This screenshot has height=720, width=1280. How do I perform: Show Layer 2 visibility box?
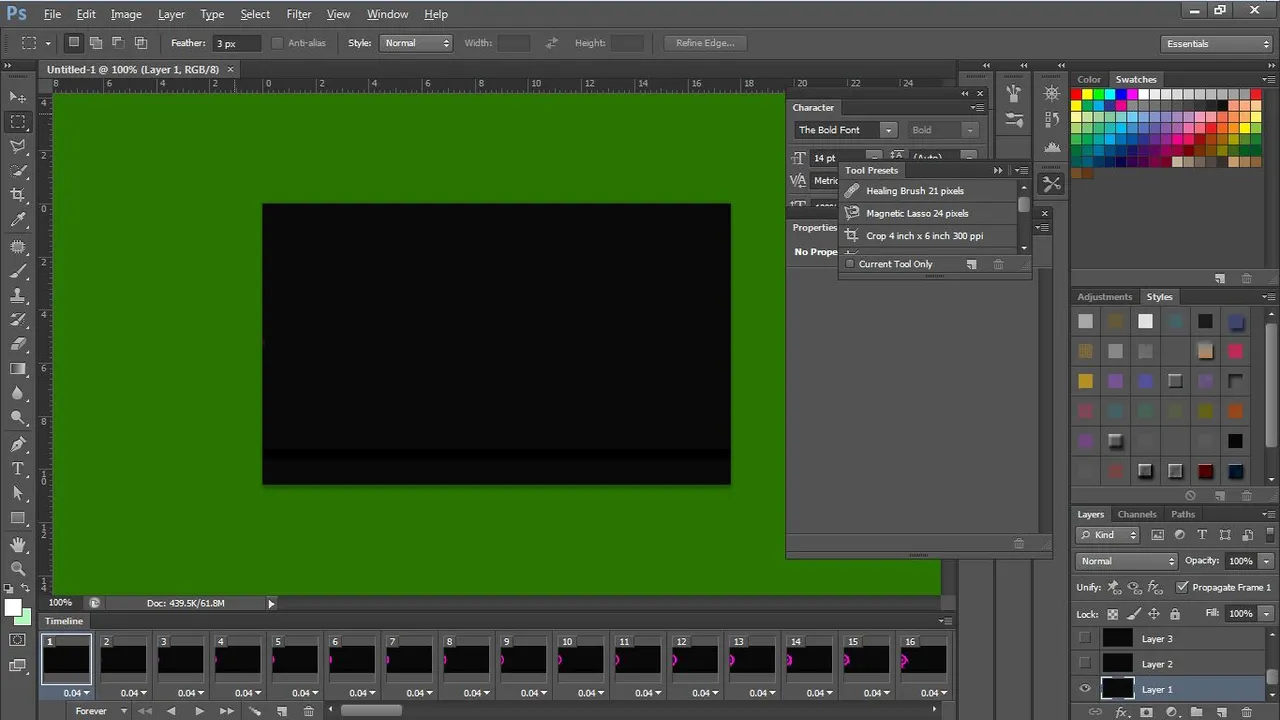tap(1085, 664)
